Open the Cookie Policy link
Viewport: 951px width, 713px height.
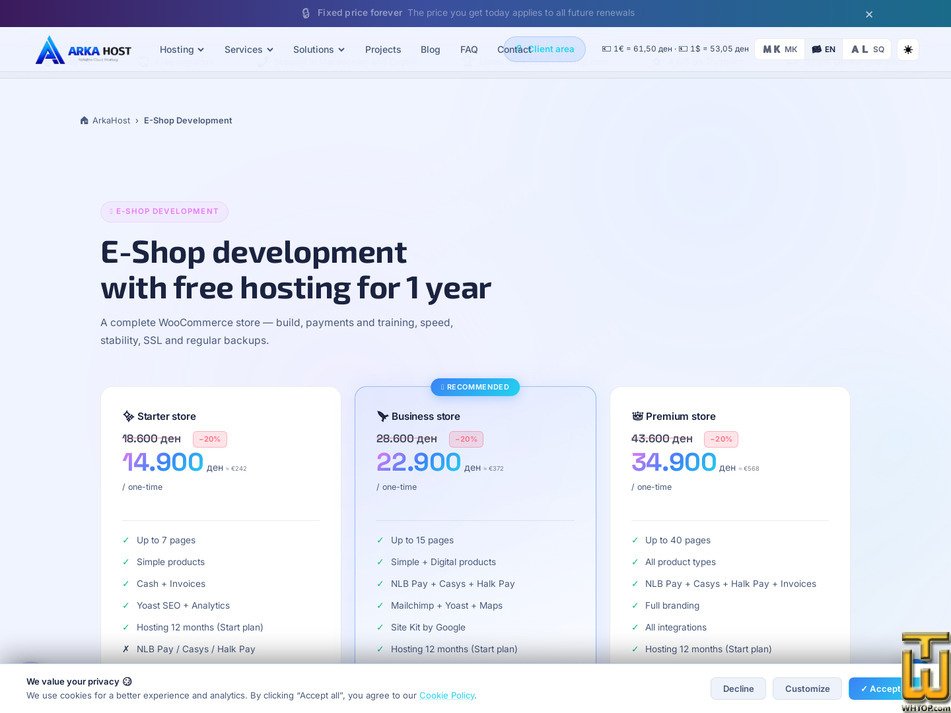446,695
